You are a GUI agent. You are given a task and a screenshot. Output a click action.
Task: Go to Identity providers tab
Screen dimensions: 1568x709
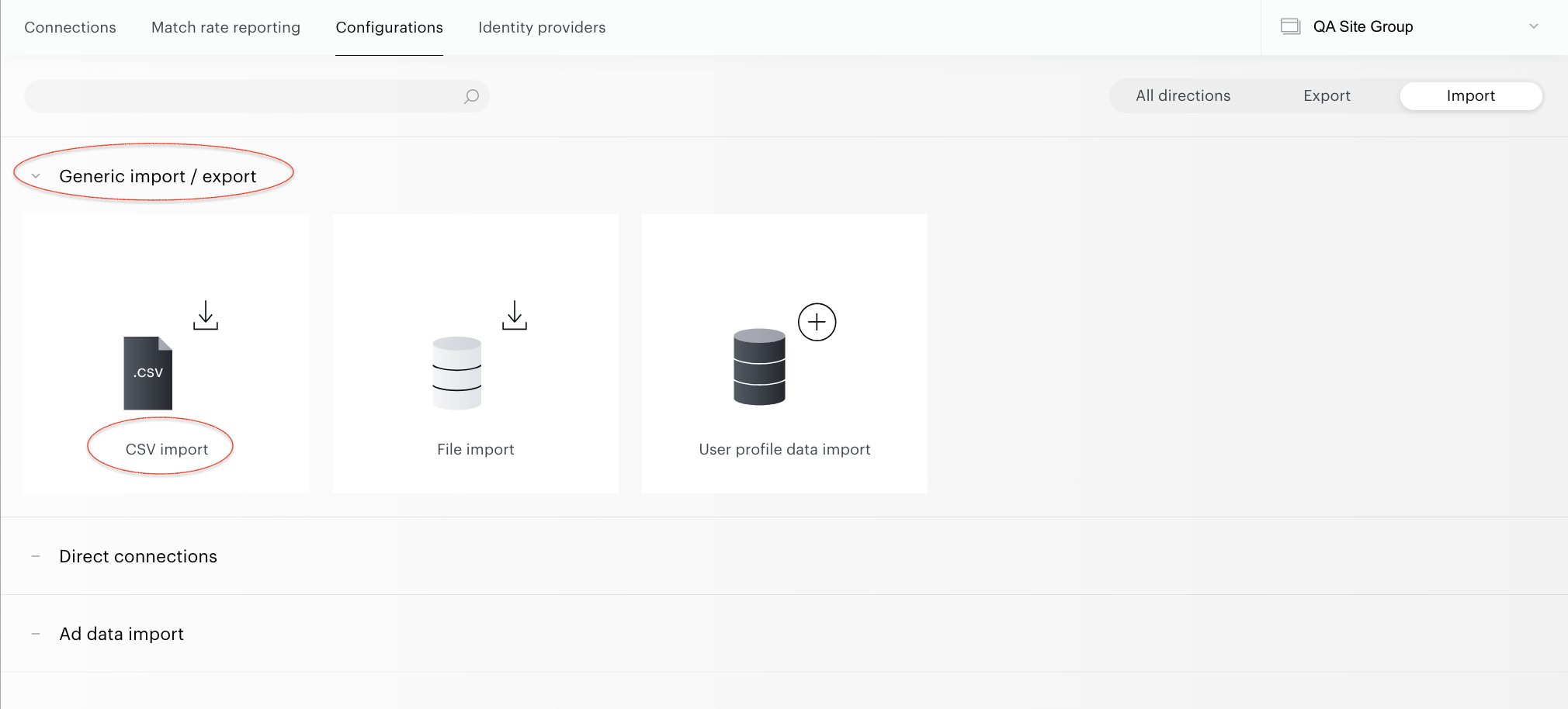[x=542, y=27]
